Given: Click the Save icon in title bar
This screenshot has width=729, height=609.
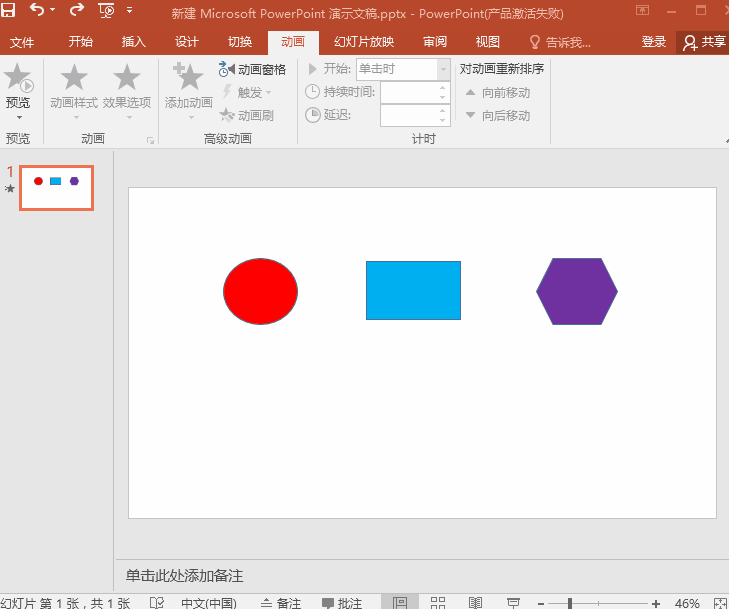Looking at the screenshot, I should (x=9, y=12).
